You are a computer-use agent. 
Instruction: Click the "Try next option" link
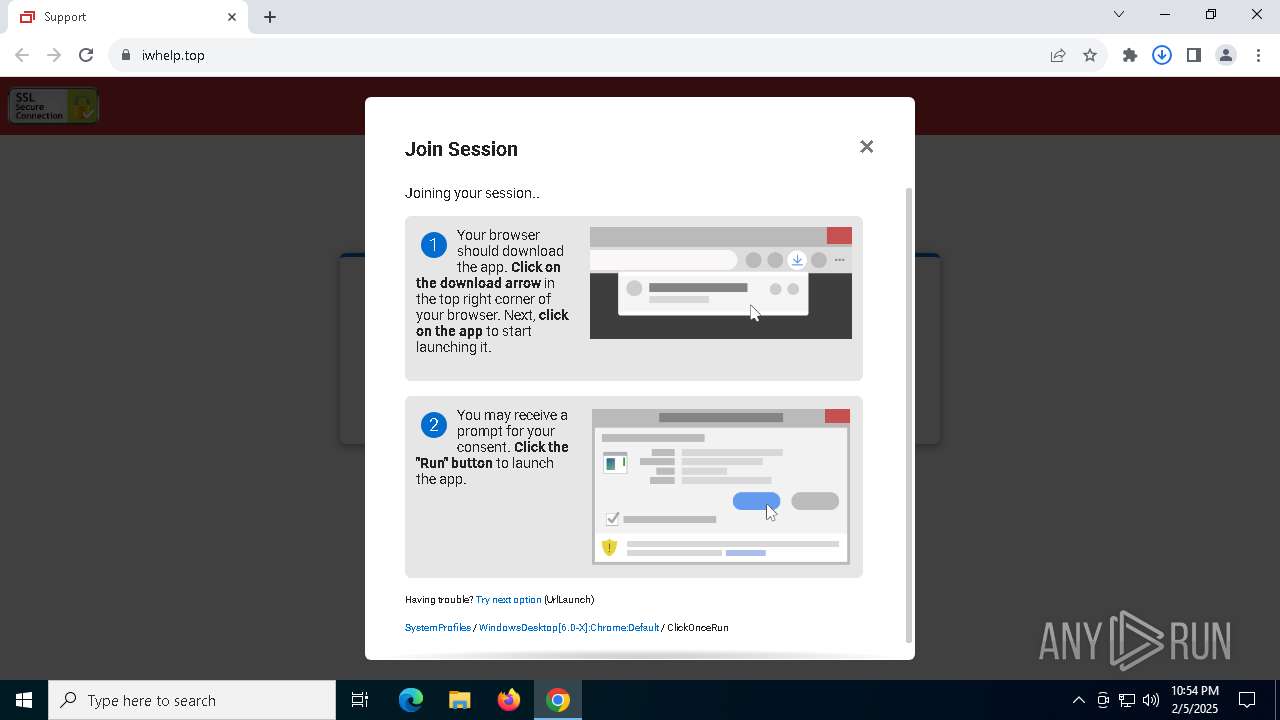coord(508,600)
